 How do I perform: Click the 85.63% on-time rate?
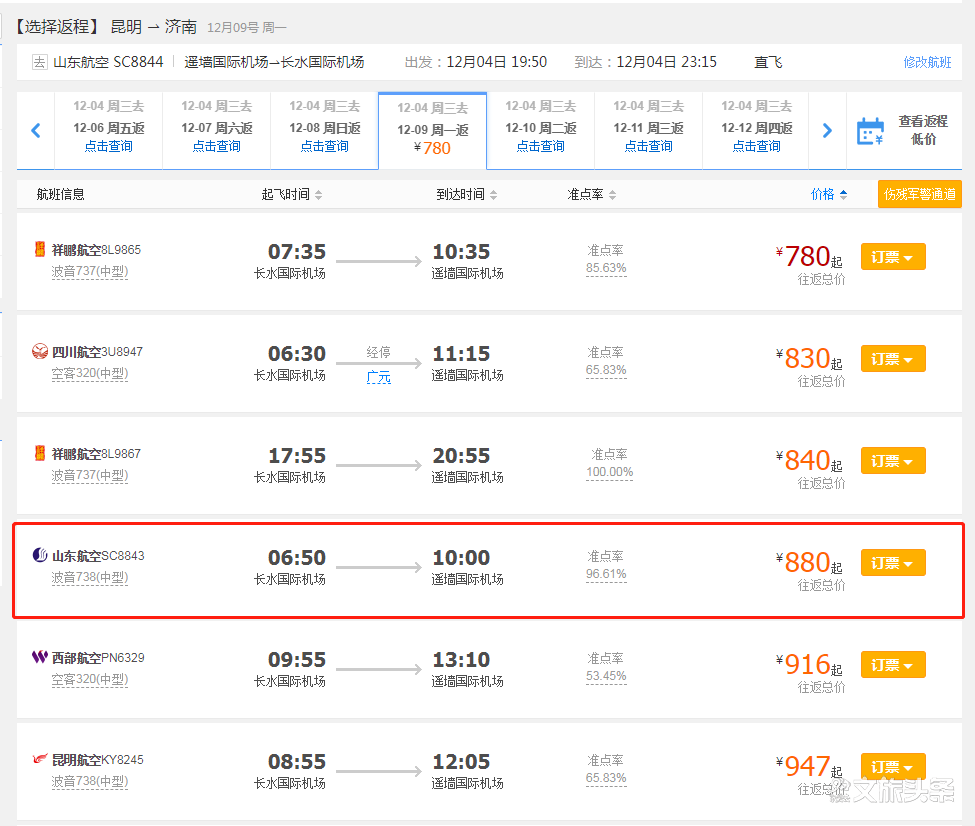click(x=606, y=268)
